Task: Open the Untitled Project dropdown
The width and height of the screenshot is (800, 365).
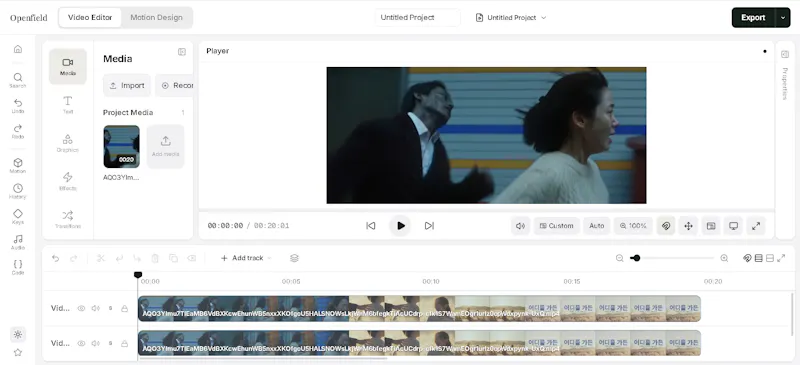Action: point(511,17)
